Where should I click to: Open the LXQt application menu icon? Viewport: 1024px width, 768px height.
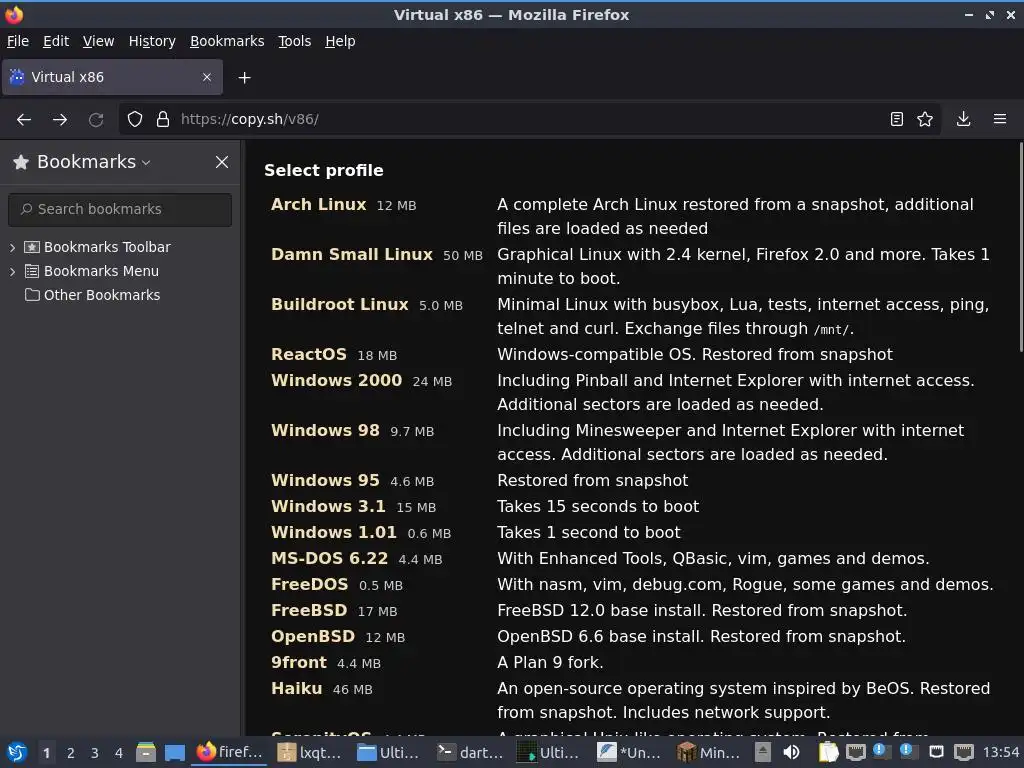(16, 752)
